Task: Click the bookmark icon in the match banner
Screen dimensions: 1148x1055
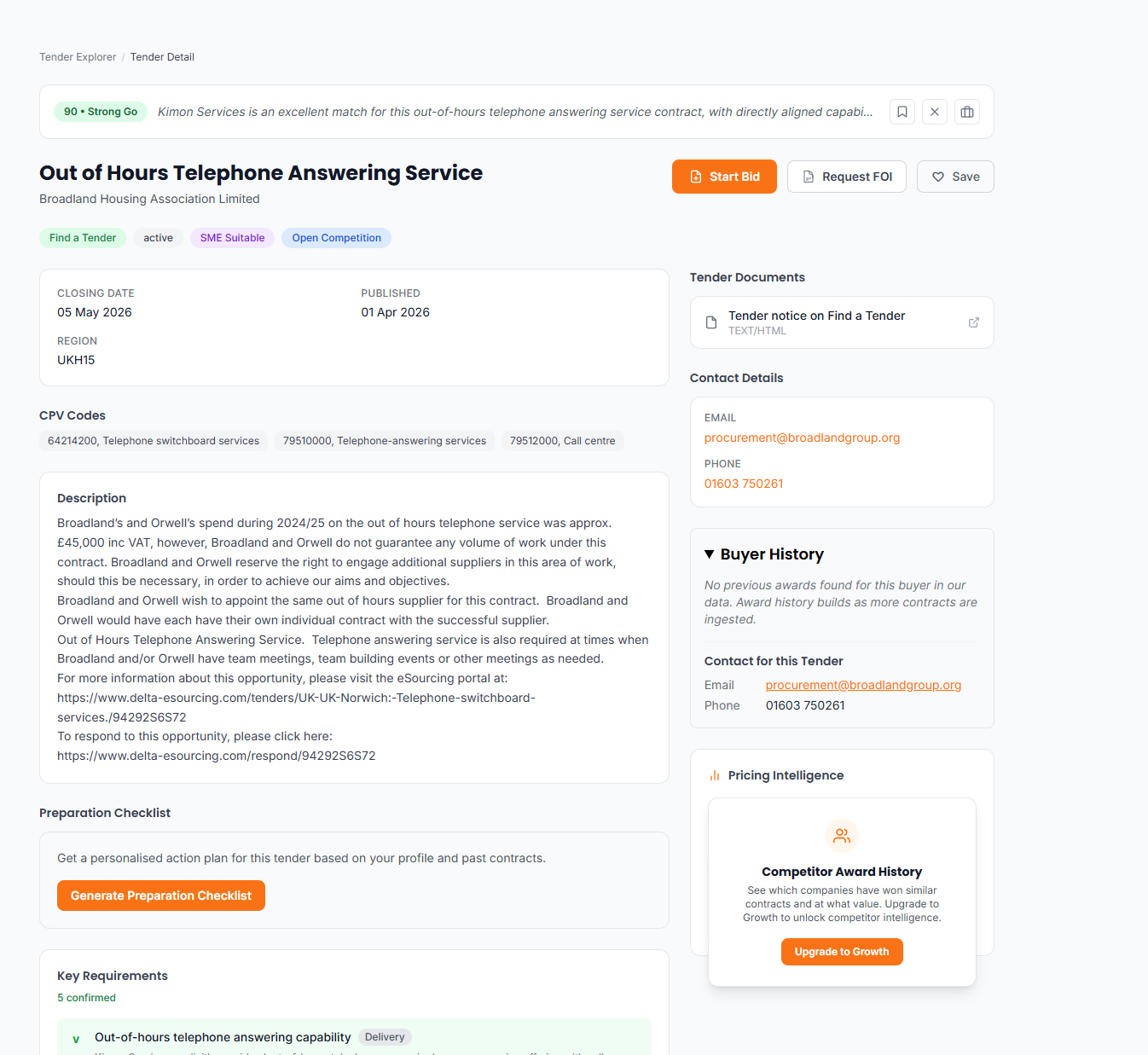Action: 902,112
